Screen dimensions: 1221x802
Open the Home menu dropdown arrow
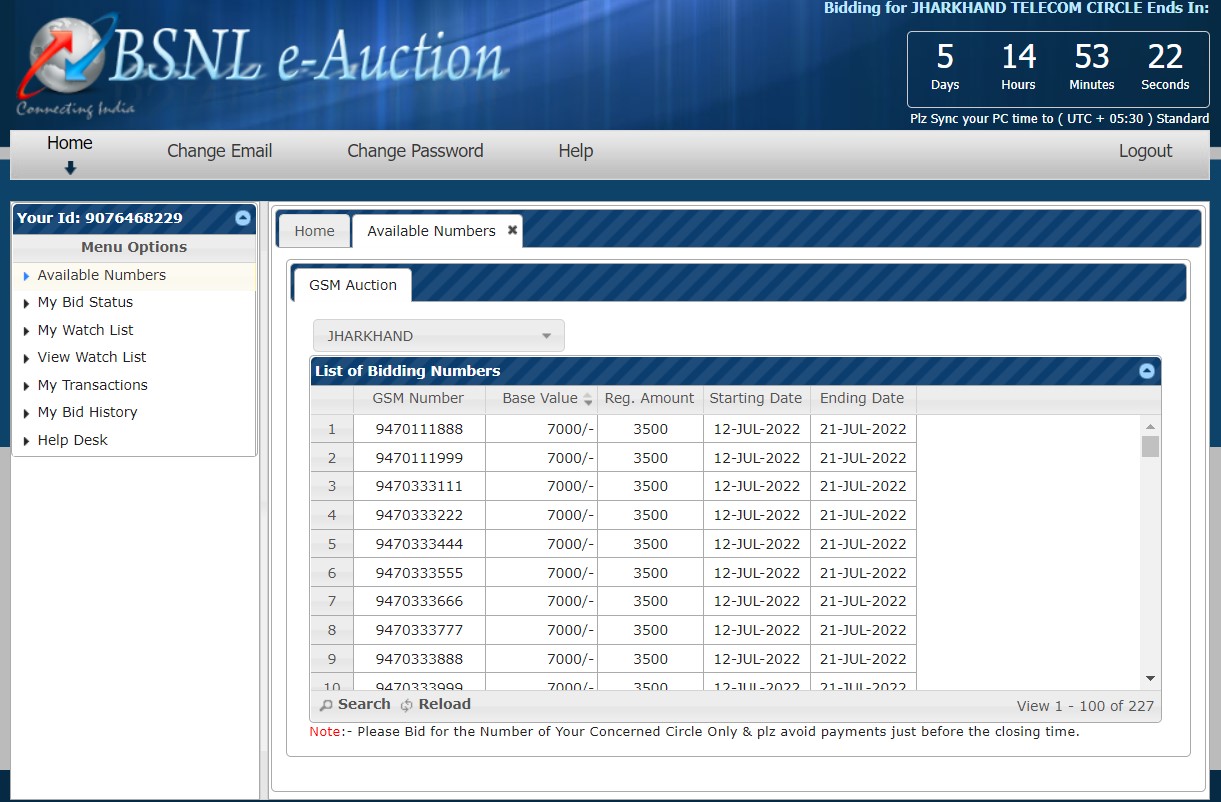point(70,169)
